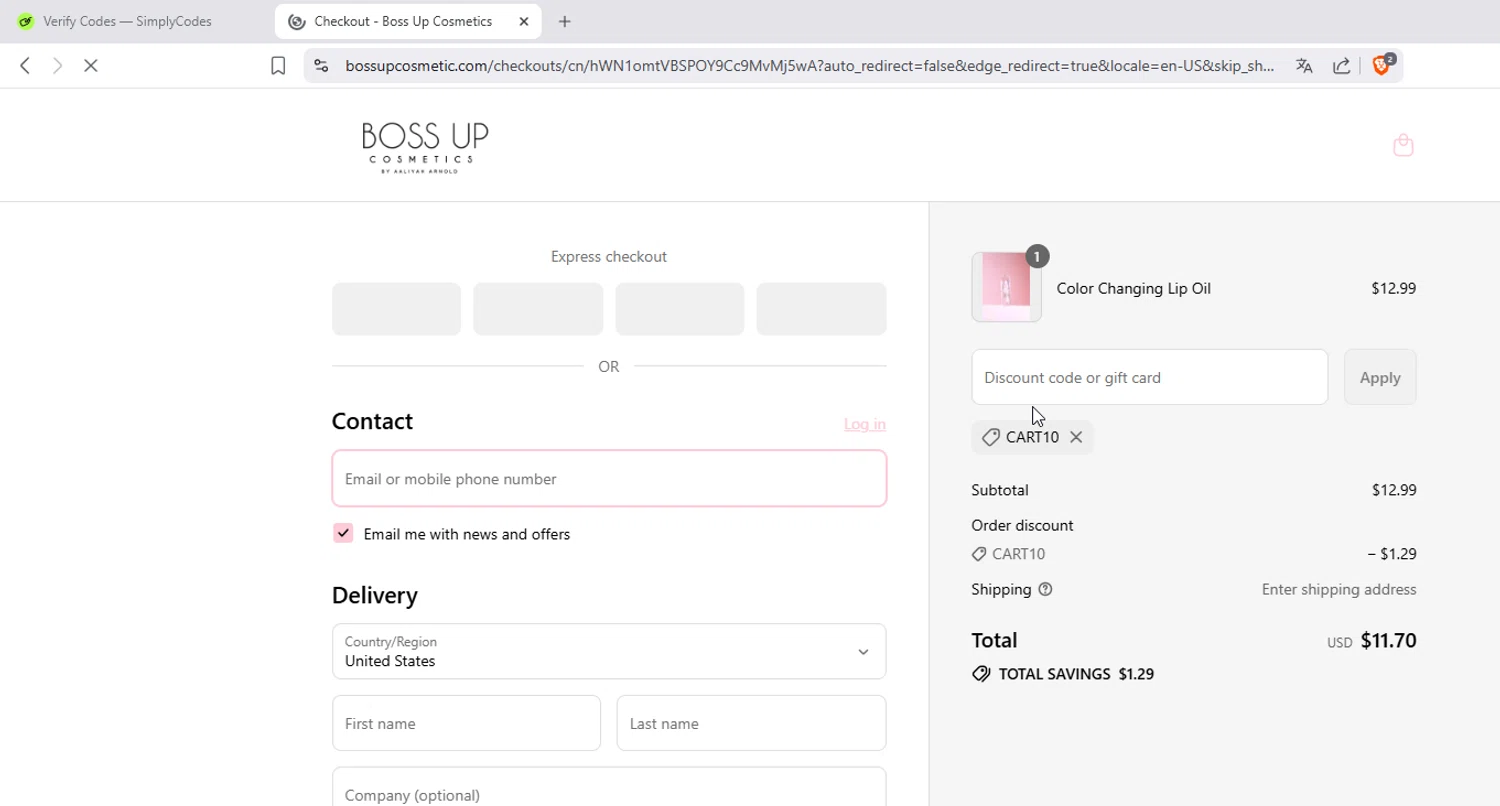1500x806 pixels.
Task: Open a new browser tab
Action: coord(565,21)
